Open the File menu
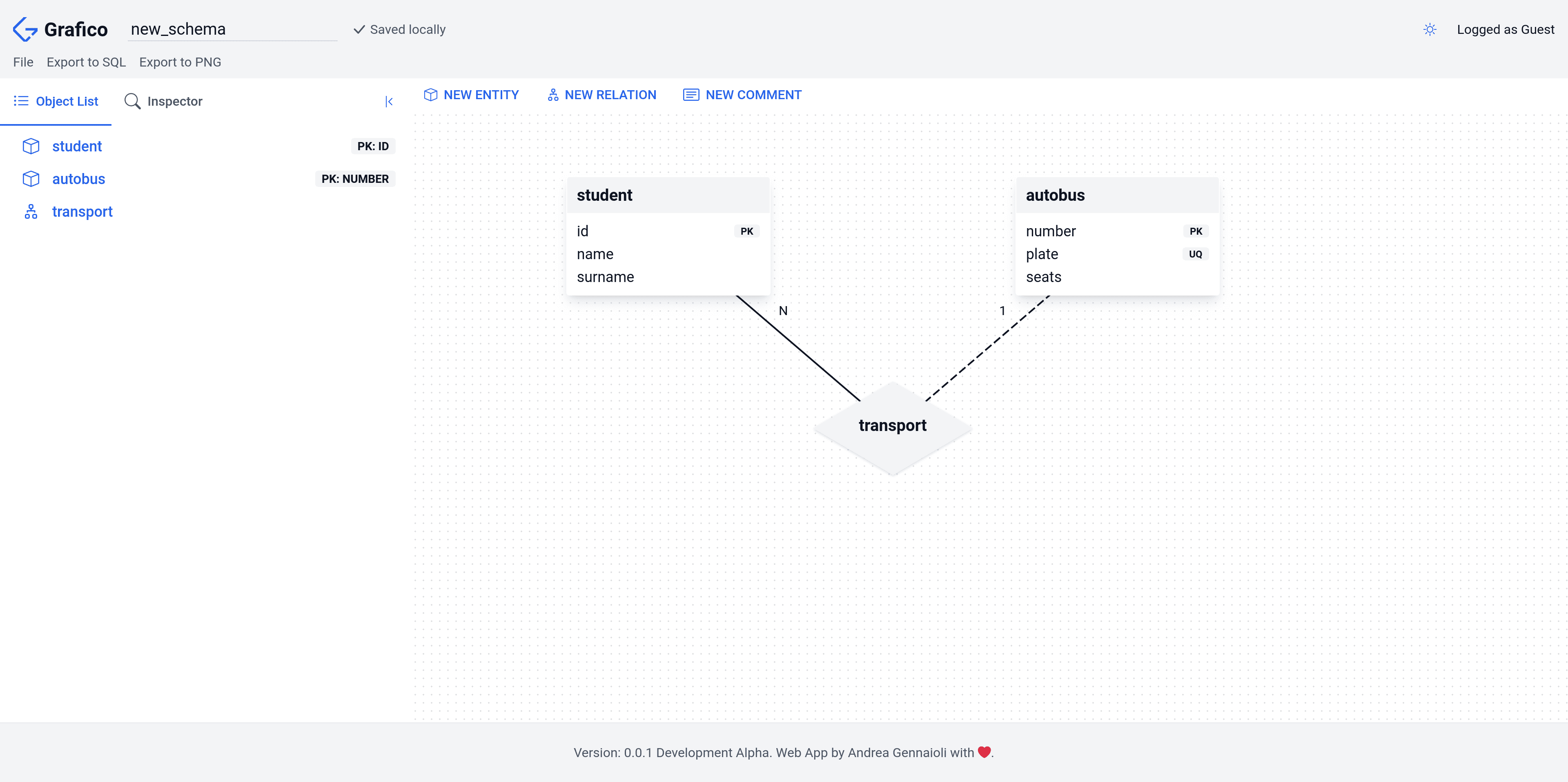 [23, 62]
